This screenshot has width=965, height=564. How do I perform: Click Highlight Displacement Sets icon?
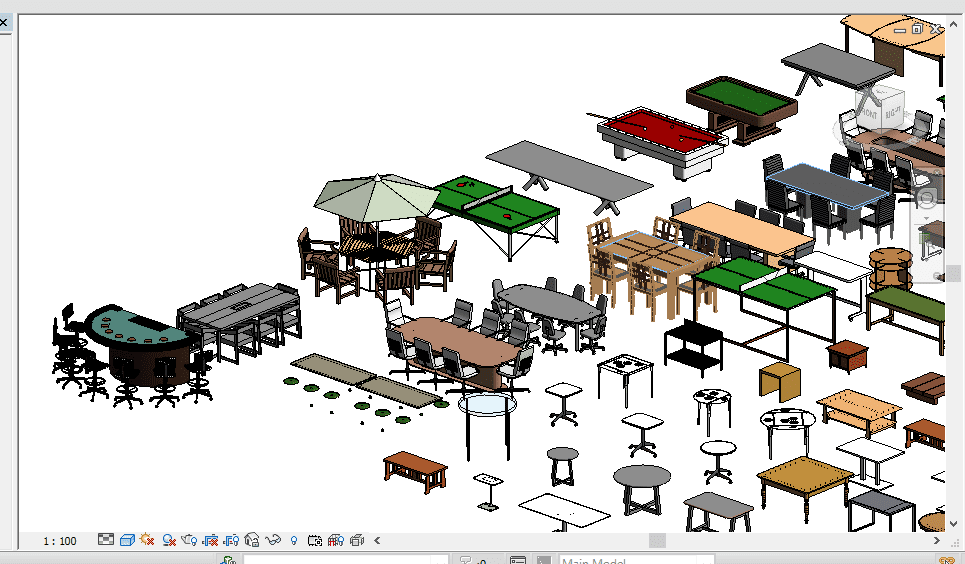pyautogui.click(x=357, y=540)
